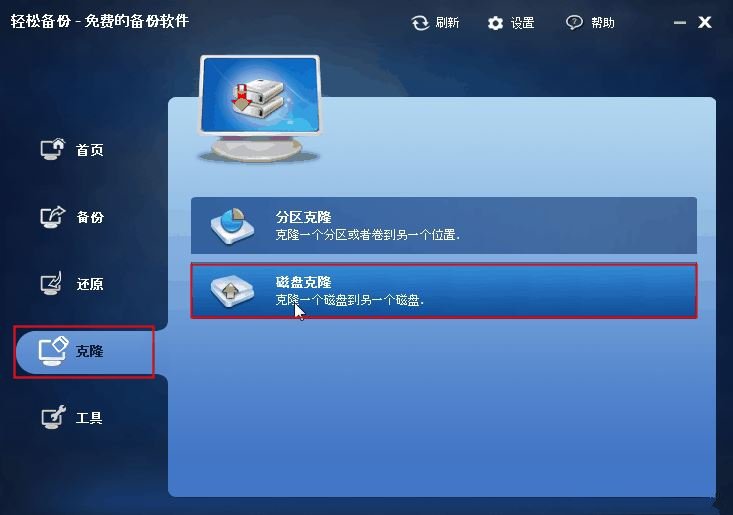The width and height of the screenshot is (733, 515).
Task: Minimize the 轻松备份 window
Action: click(680, 22)
